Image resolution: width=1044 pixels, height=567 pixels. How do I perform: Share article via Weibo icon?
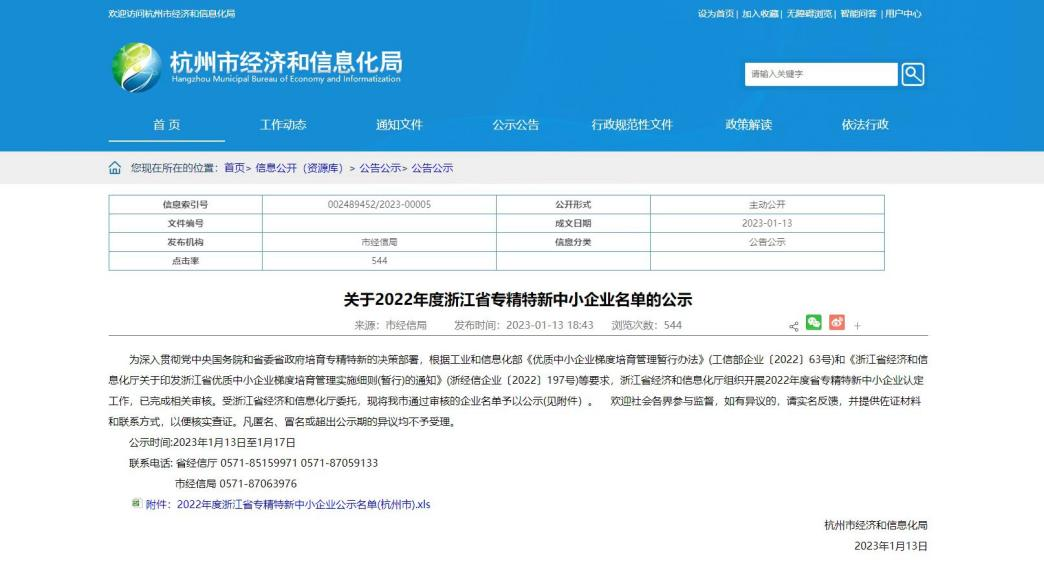coord(837,323)
